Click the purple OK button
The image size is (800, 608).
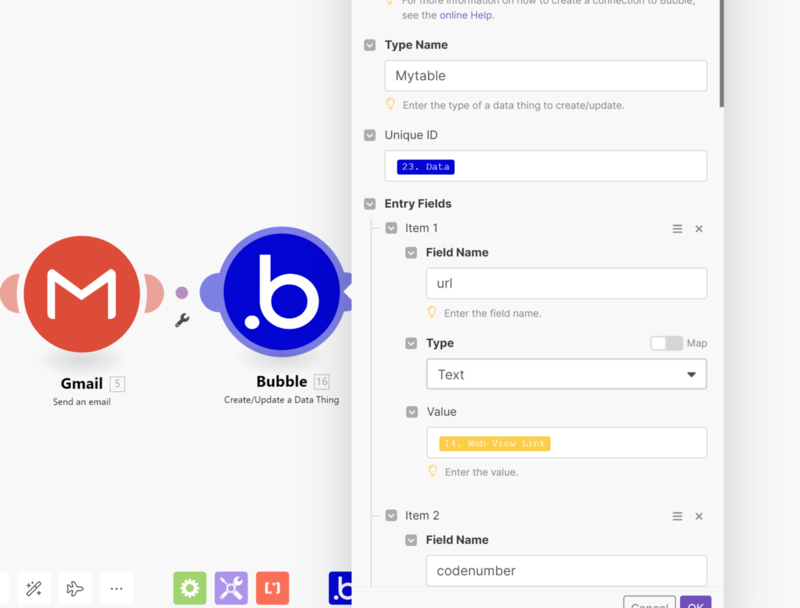pyautogui.click(x=695, y=603)
